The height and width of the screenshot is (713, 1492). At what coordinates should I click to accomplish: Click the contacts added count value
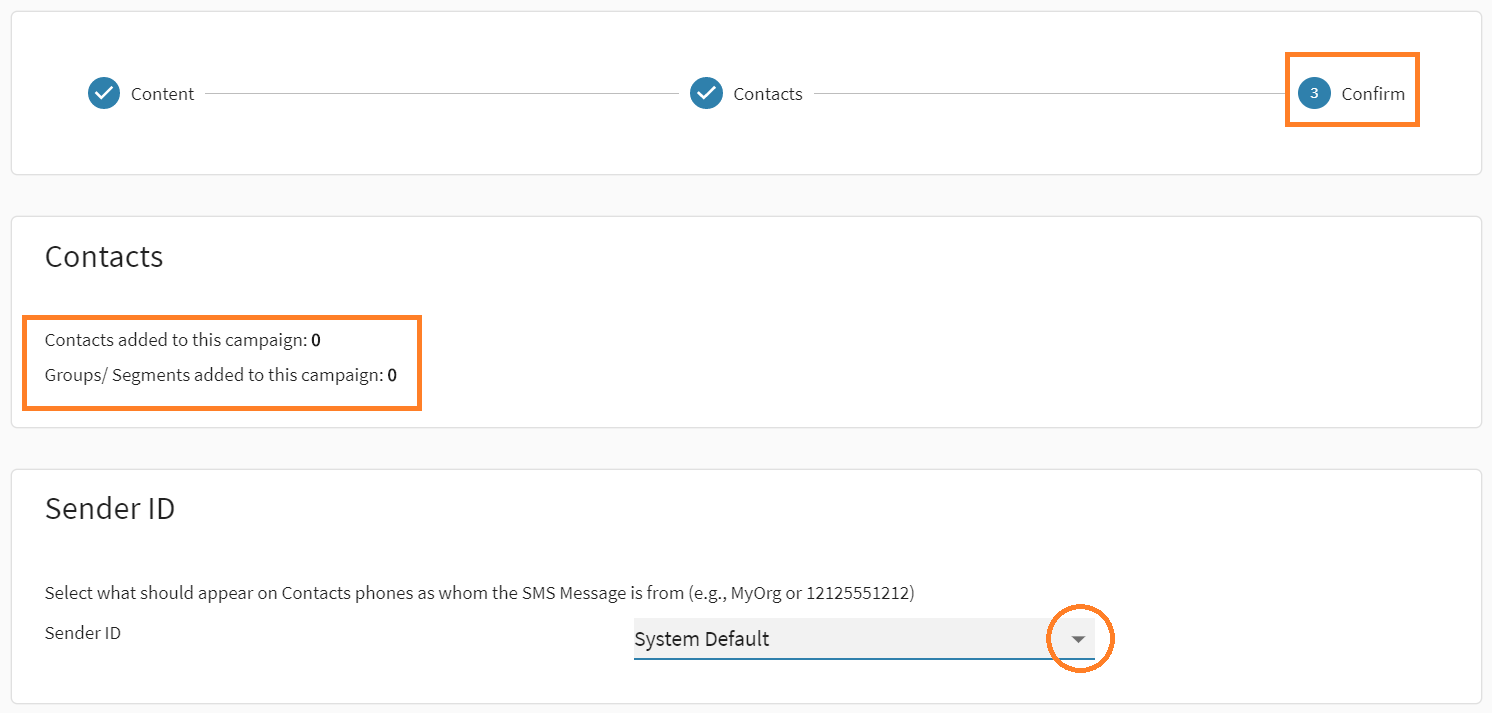click(316, 340)
